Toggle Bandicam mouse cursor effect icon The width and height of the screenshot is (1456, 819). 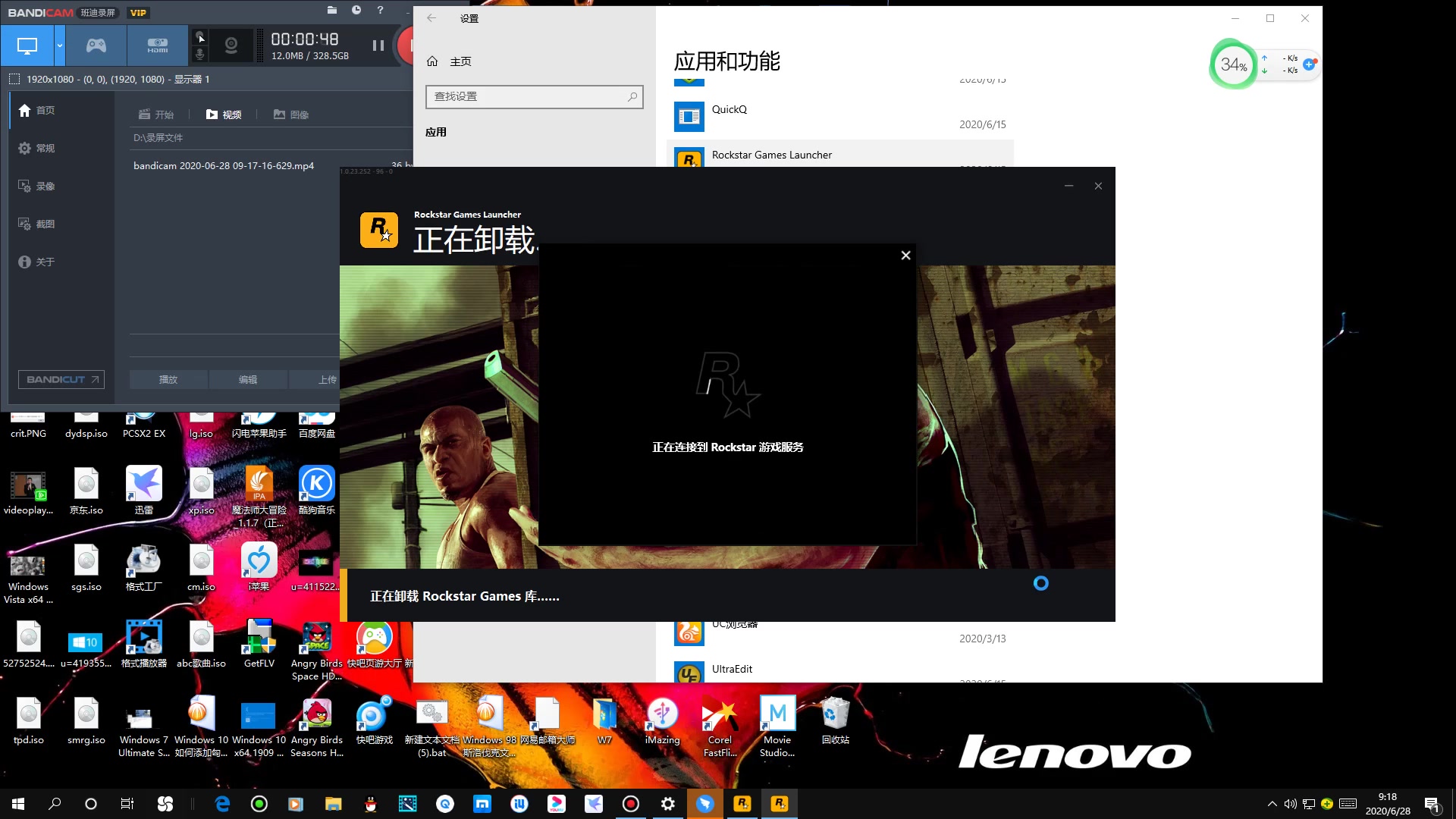199,36
